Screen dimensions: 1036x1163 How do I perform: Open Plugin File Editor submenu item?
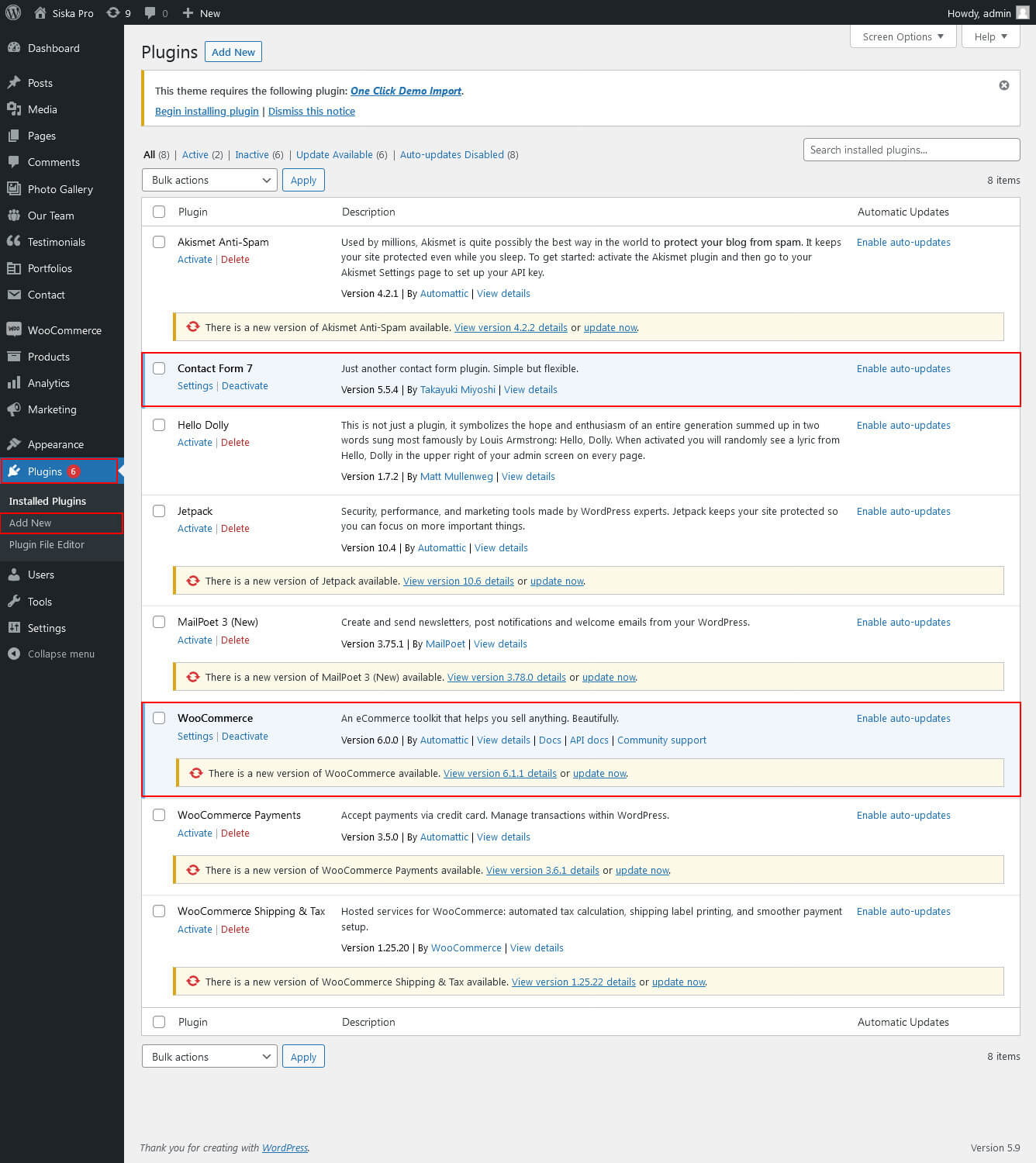47,544
